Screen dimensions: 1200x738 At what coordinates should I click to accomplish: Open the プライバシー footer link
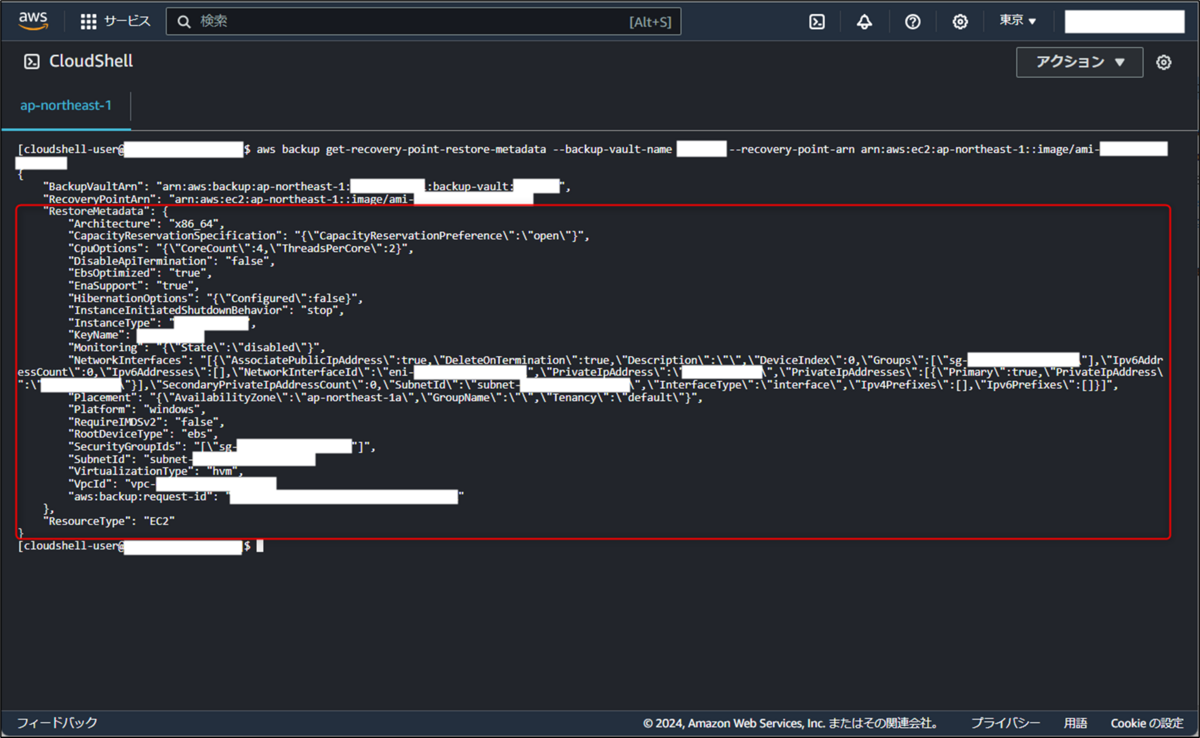point(1005,723)
